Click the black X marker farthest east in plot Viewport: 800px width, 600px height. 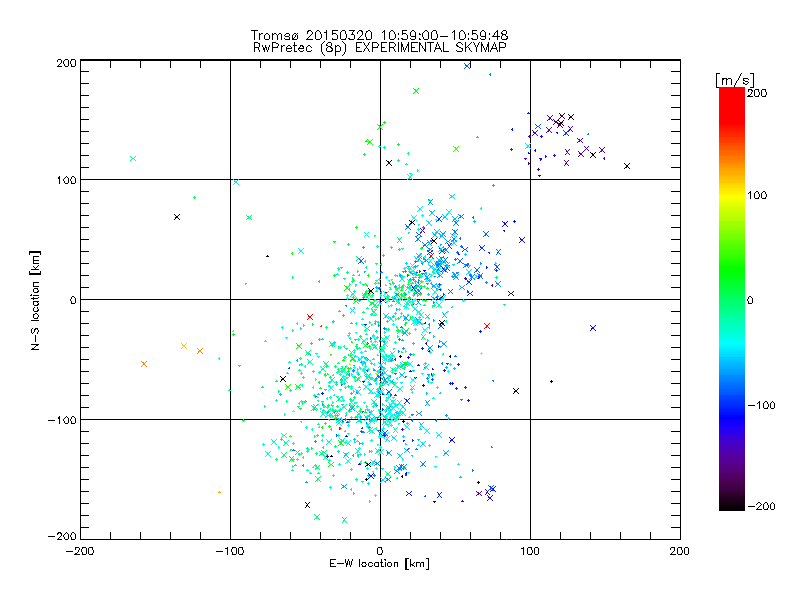pos(627,166)
